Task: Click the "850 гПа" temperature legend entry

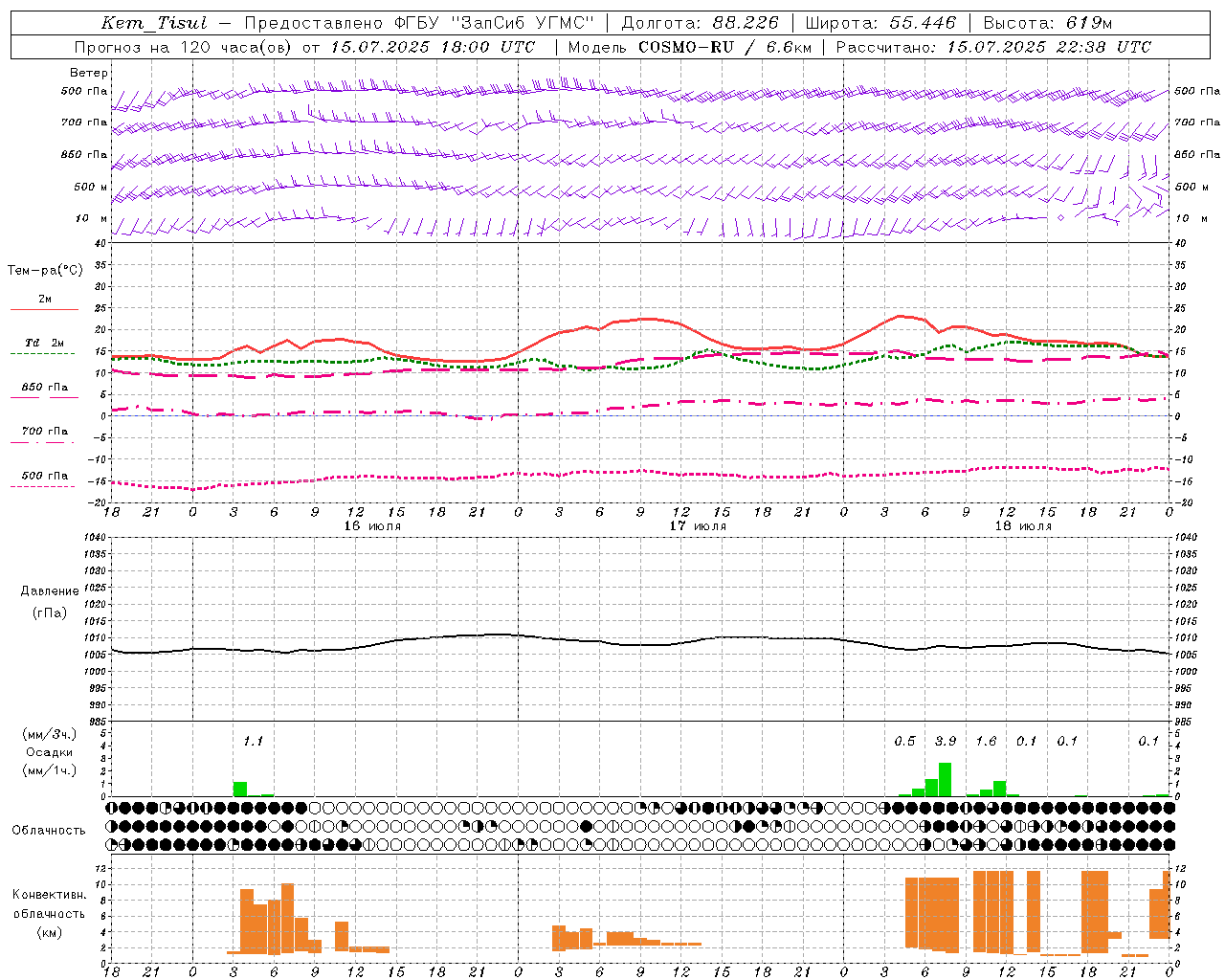Action: 44,388
